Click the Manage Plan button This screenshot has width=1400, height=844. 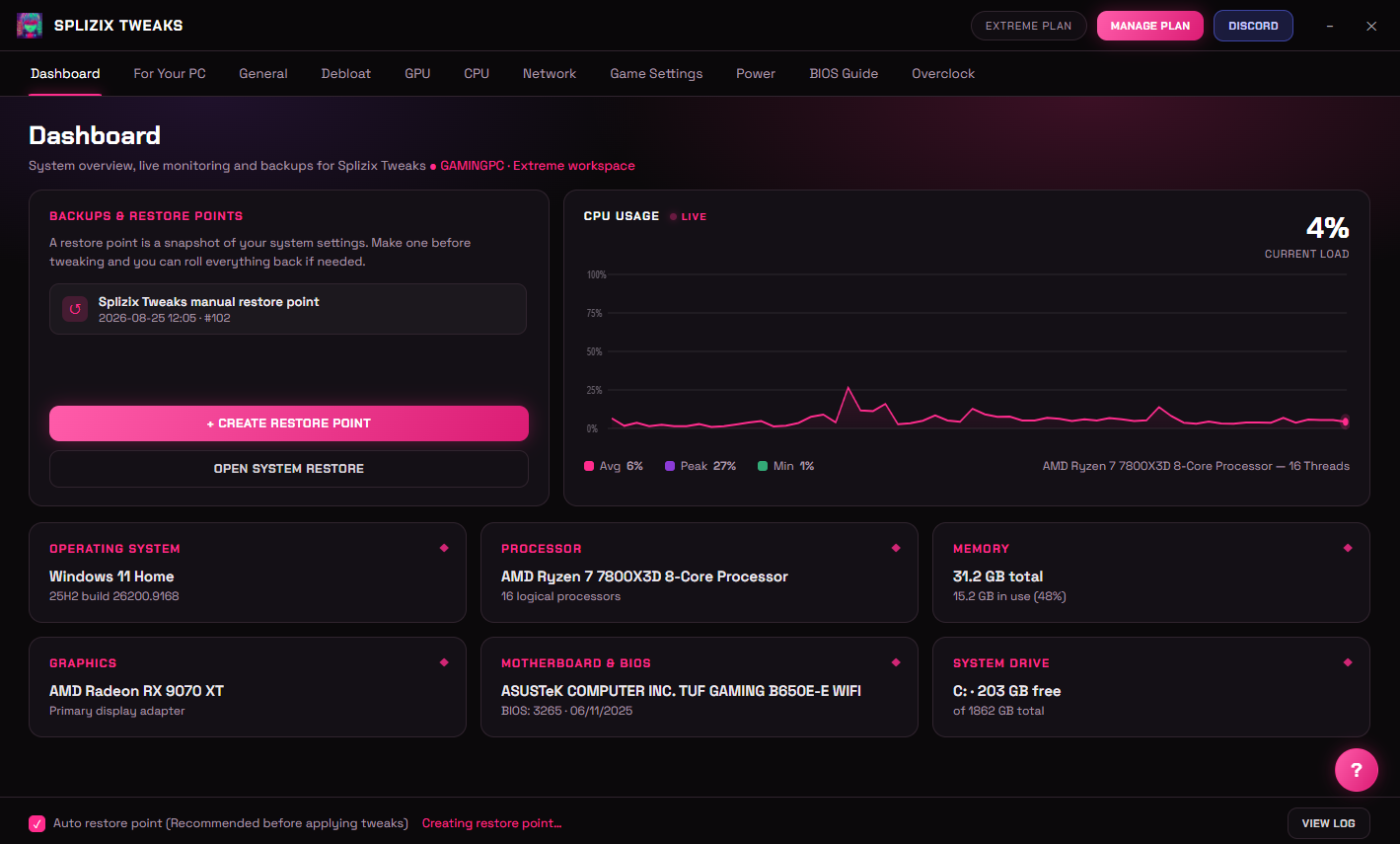(1150, 26)
